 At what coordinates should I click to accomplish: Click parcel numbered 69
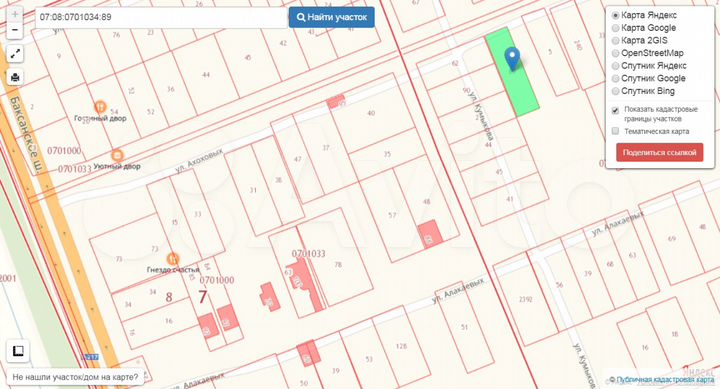pos(672,239)
